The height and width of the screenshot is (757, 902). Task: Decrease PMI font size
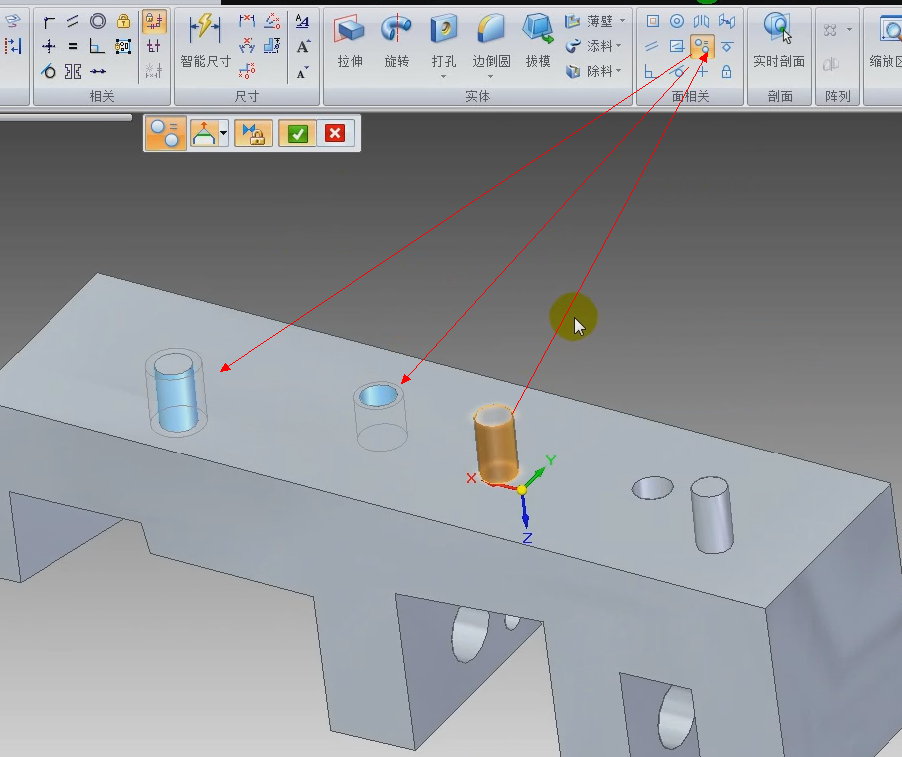click(x=303, y=72)
